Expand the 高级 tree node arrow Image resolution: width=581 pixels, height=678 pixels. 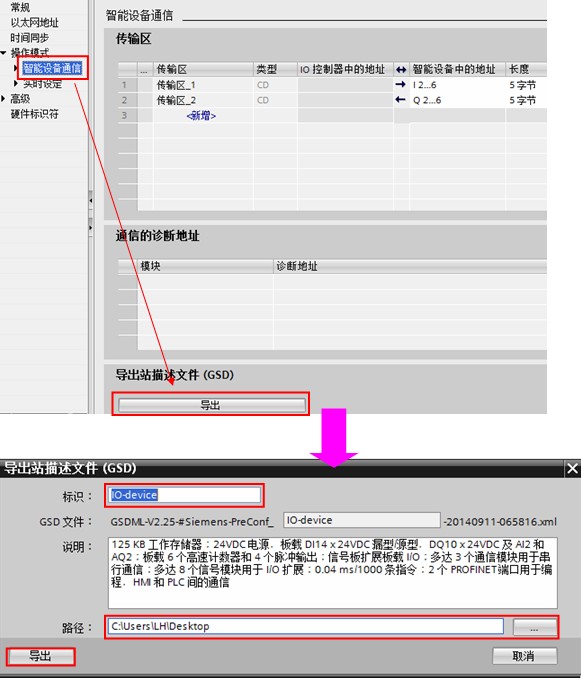[x=3, y=99]
